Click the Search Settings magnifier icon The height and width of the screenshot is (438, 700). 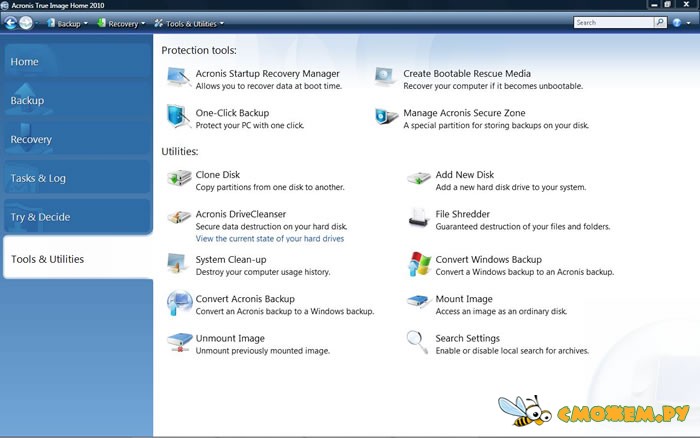pyautogui.click(x=417, y=342)
